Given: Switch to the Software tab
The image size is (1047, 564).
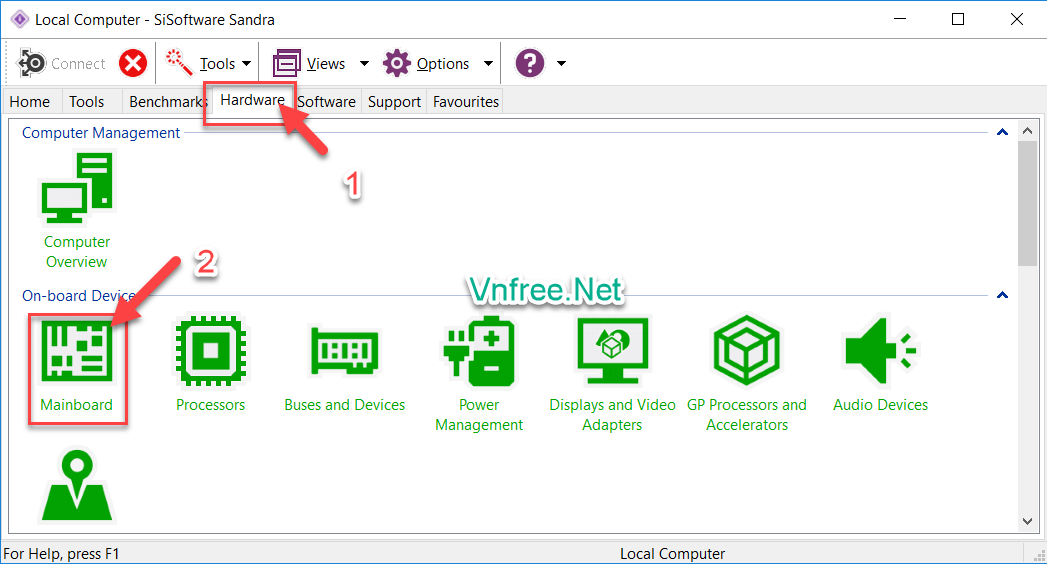Looking at the screenshot, I should 326,102.
